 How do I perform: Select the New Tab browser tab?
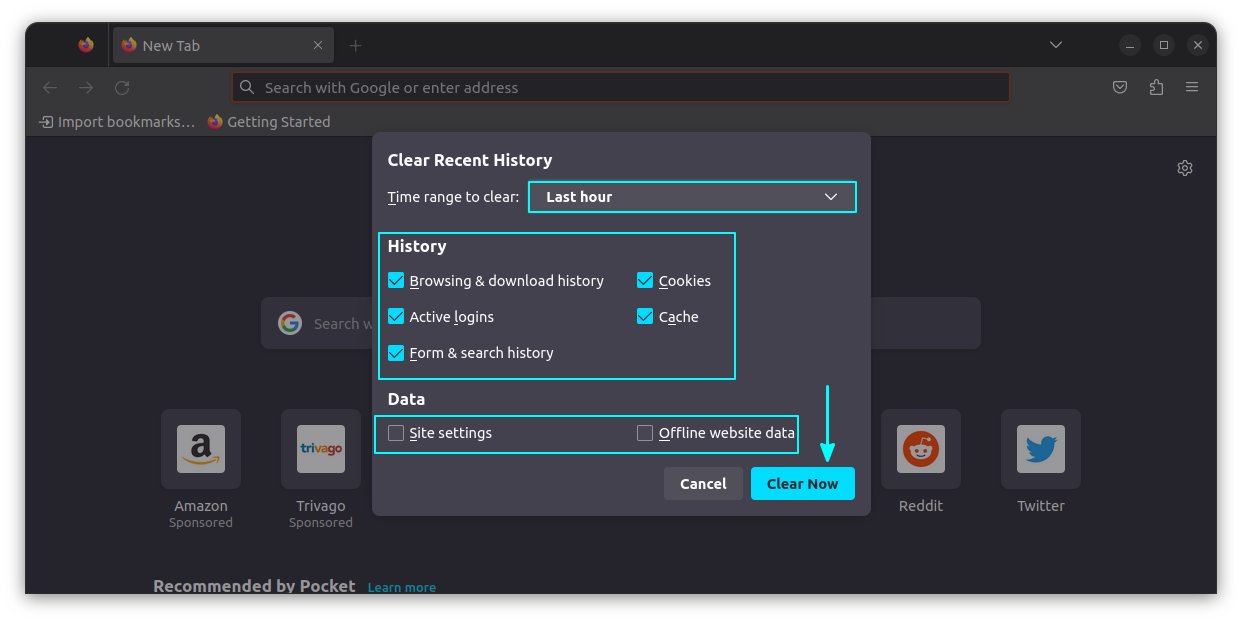point(200,44)
